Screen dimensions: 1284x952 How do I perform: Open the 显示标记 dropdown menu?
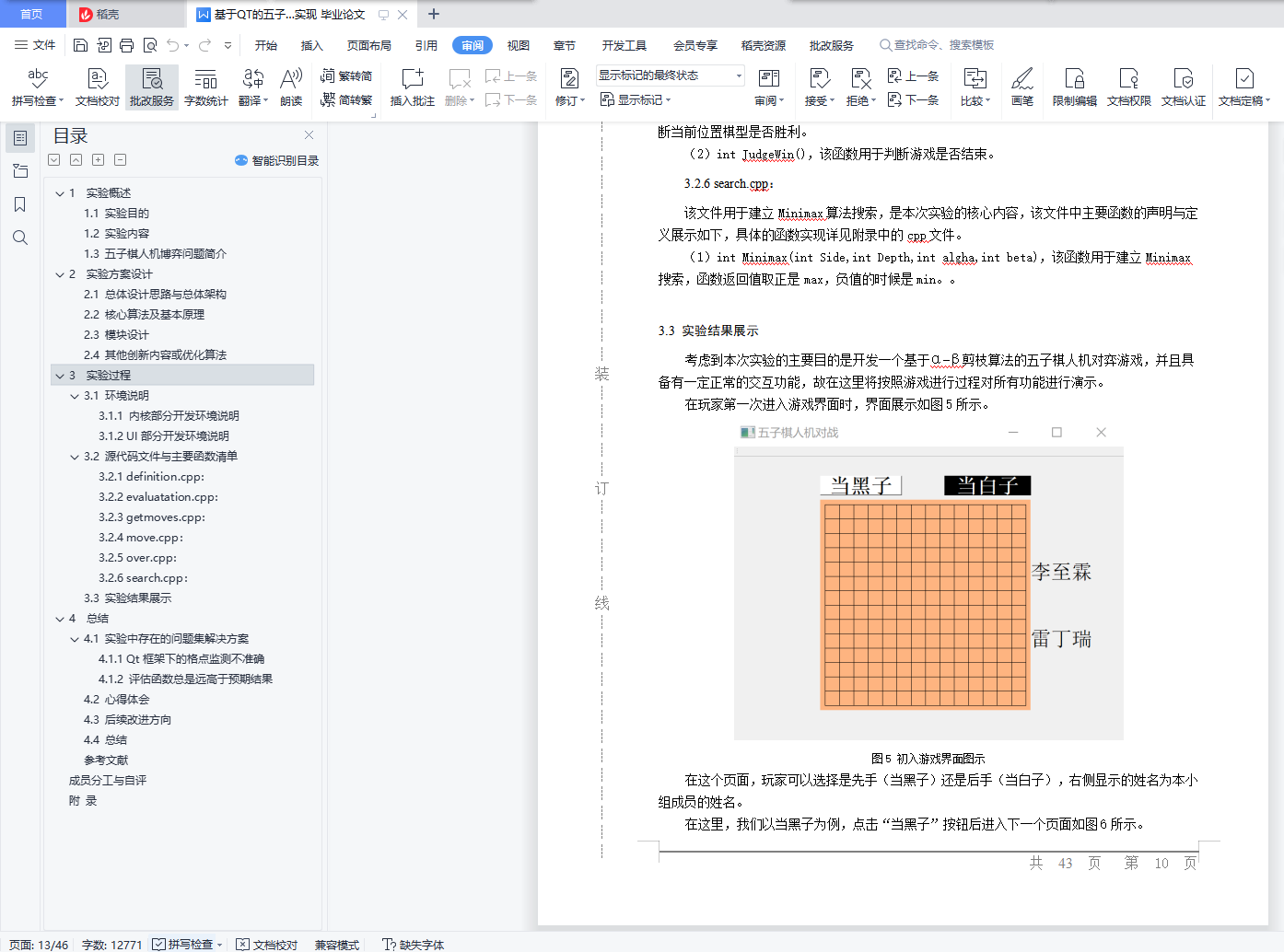[636, 99]
